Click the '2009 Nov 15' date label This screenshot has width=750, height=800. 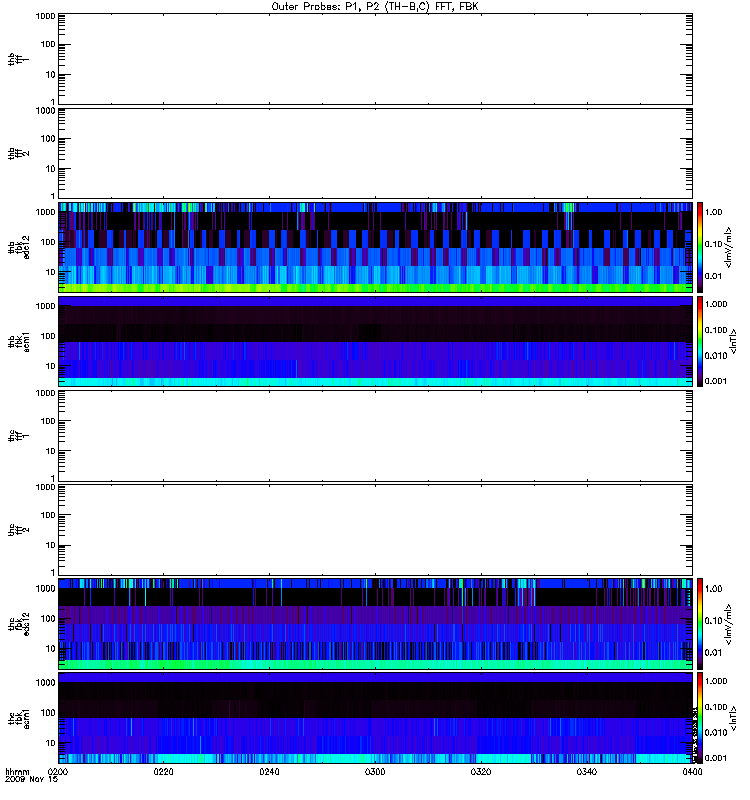[x=31, y=779]
